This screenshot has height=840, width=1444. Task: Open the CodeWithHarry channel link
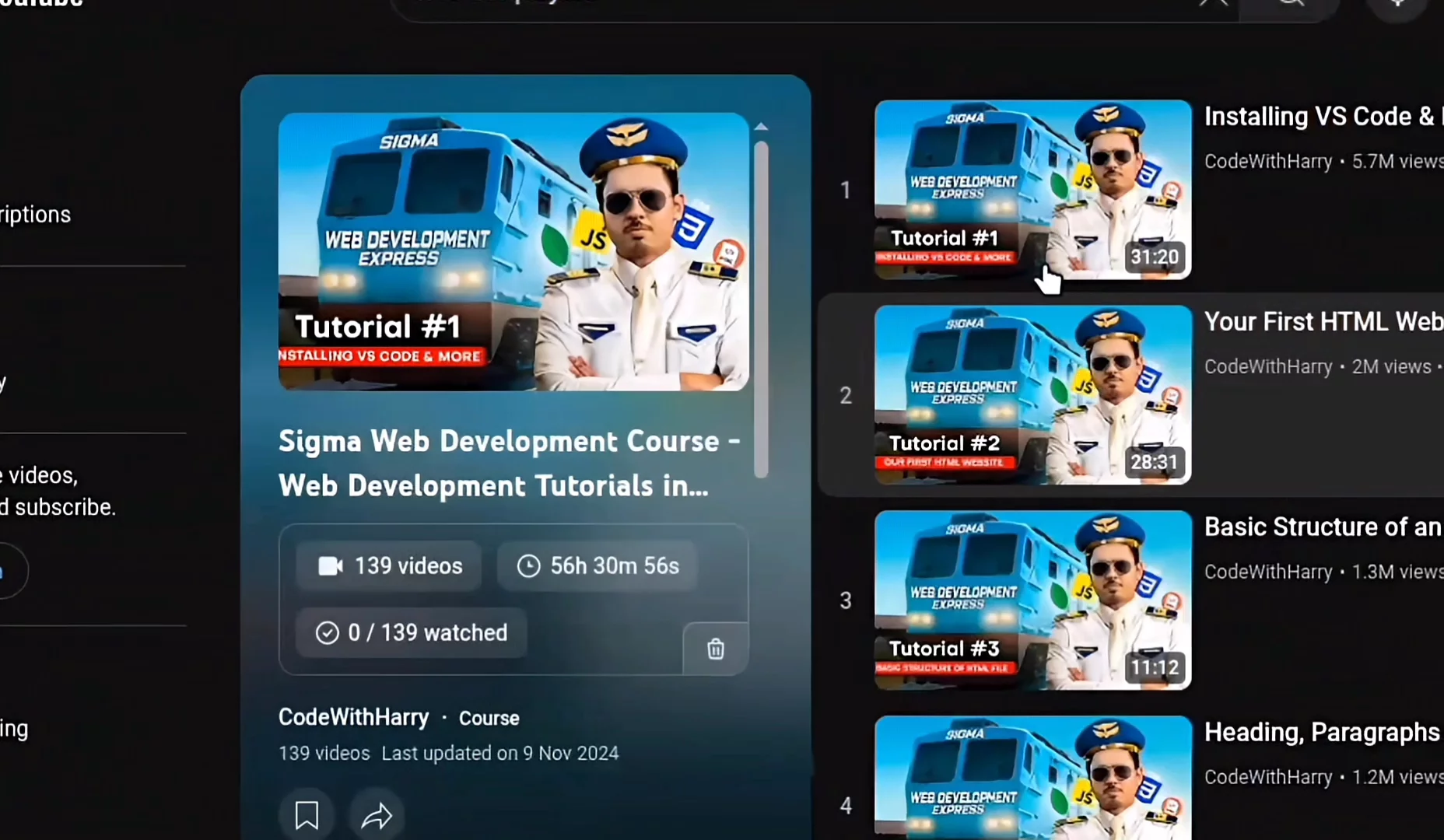pyautogui.click(x=353, y=717)
